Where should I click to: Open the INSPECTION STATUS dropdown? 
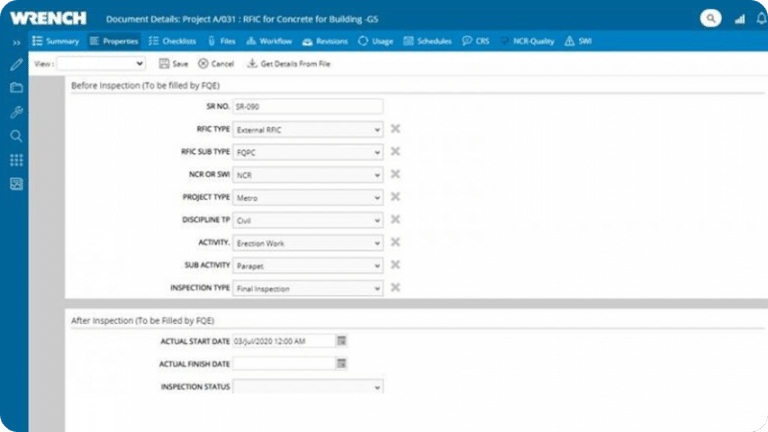308,386
